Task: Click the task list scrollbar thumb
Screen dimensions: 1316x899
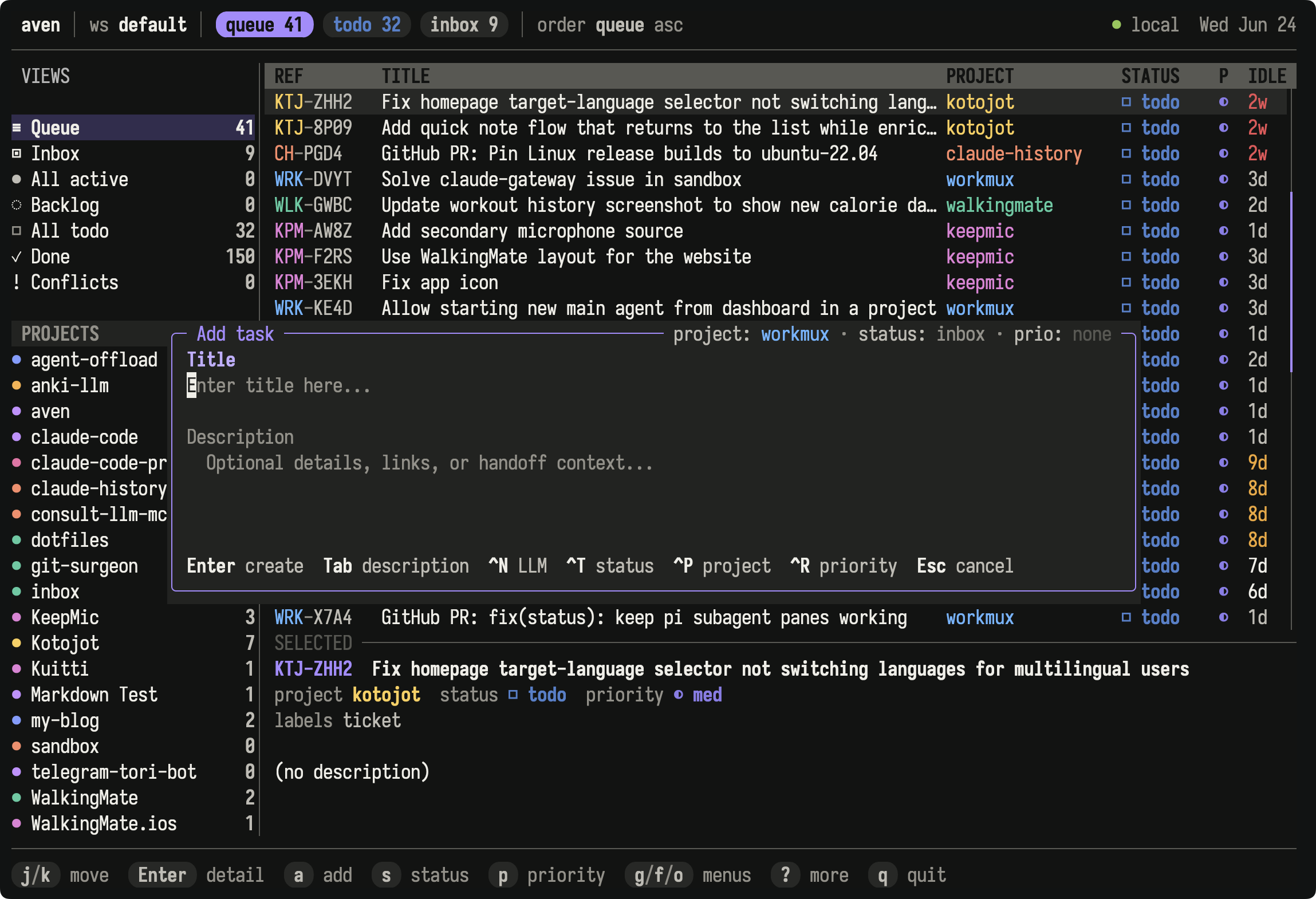Action: pos(1291,282)
